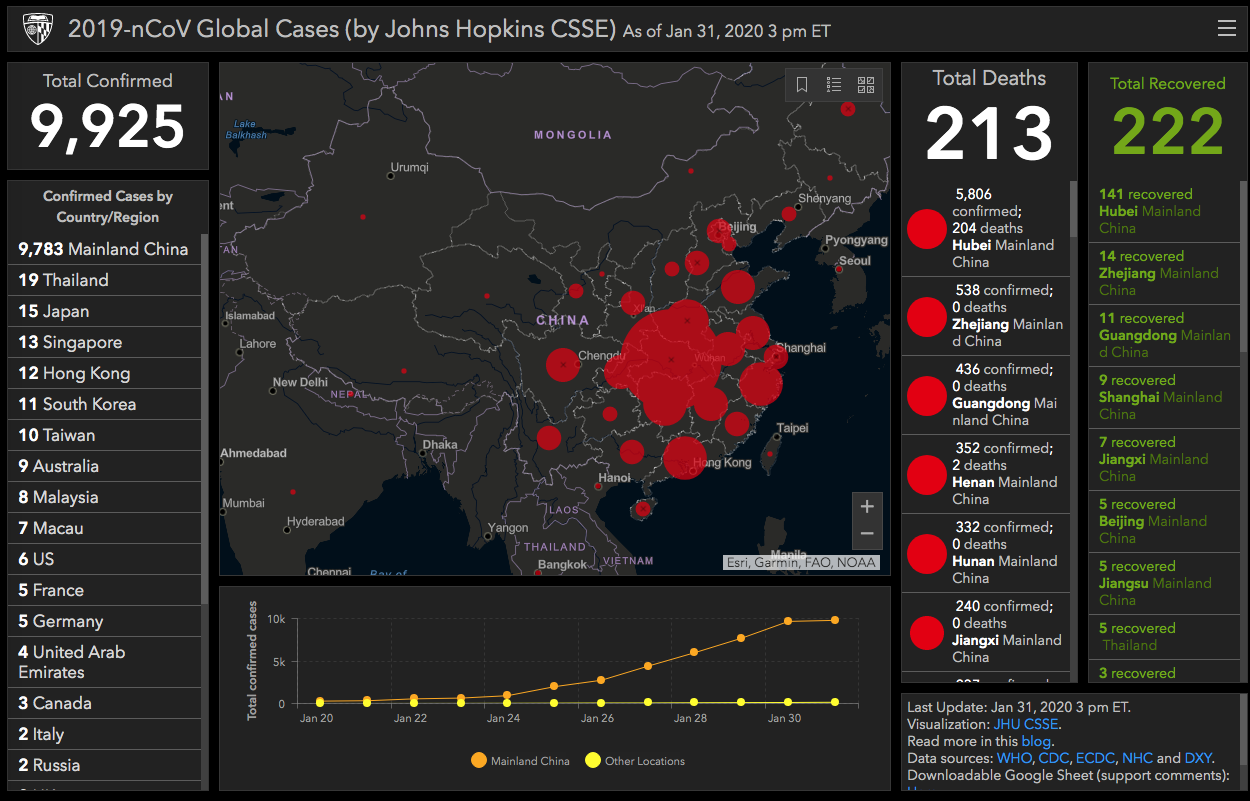Click the red case circle beside Chengdu

point(563,365)
